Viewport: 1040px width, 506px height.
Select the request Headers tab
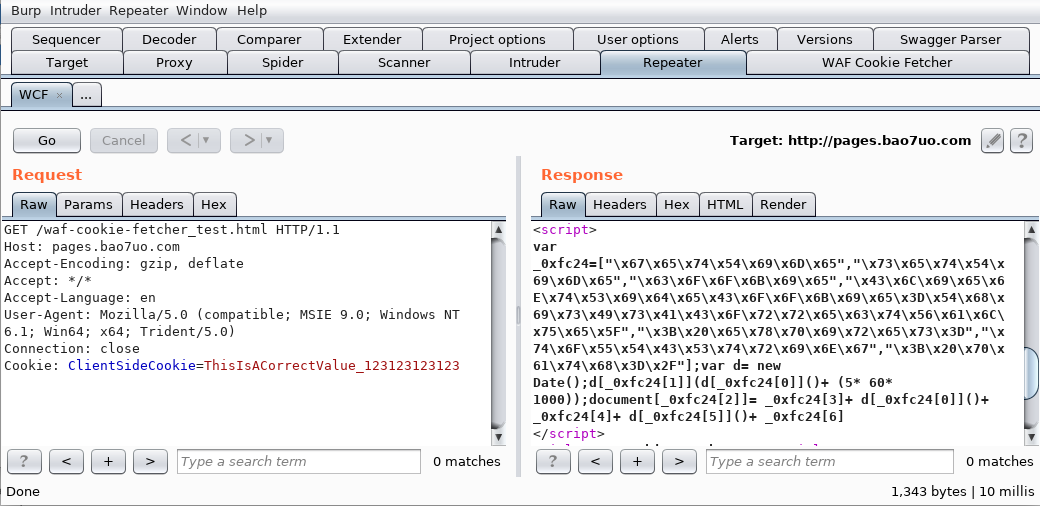157,204
